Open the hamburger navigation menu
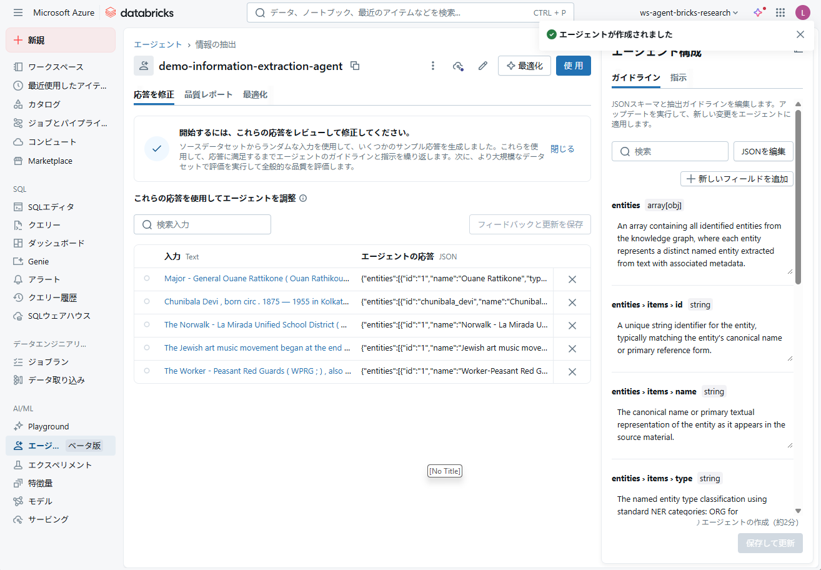Screen dimensions: 821x570 pyautogui.click(x=18, y=13)
